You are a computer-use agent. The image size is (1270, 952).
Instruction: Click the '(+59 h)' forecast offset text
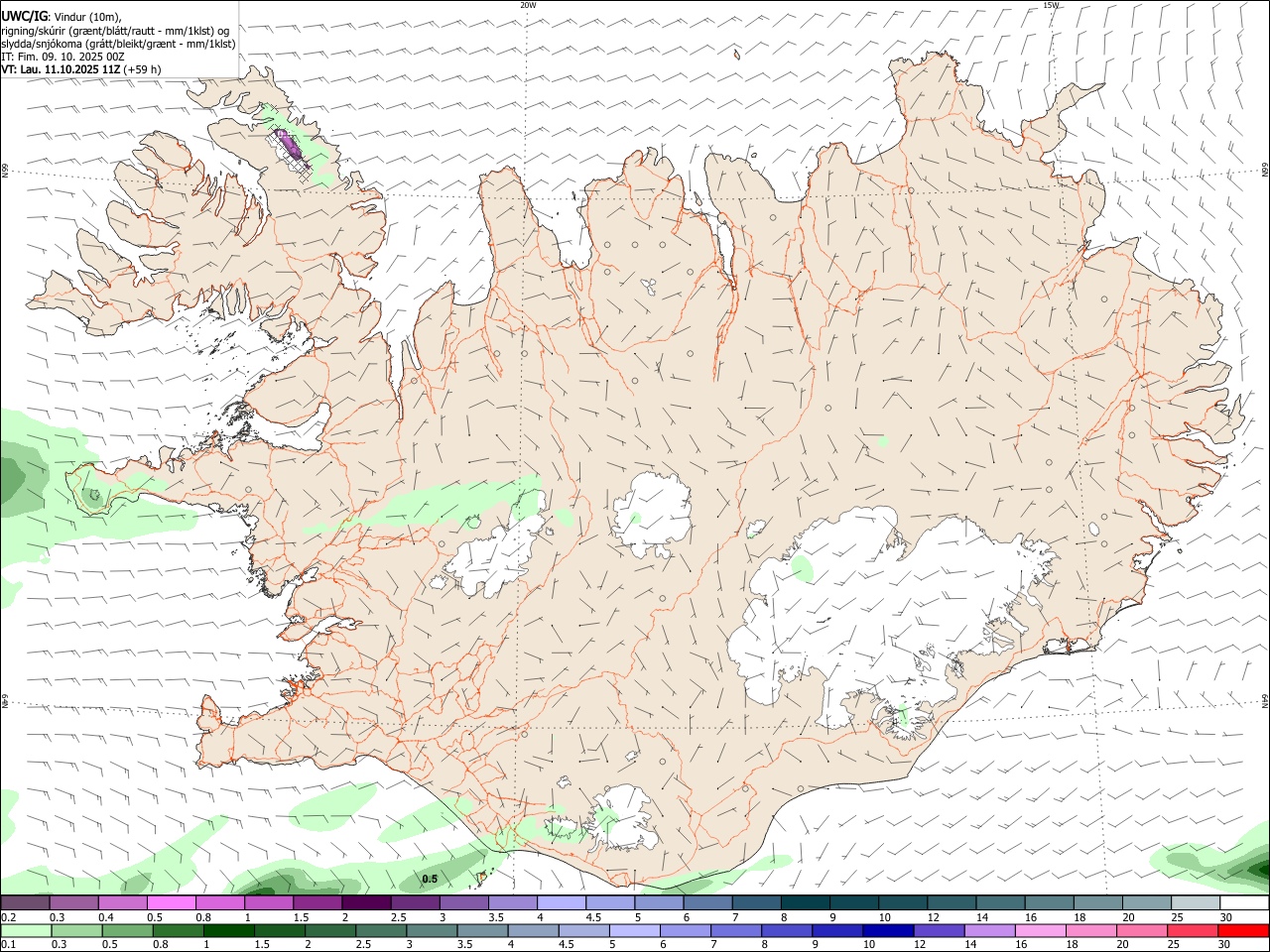coord(143,69)
